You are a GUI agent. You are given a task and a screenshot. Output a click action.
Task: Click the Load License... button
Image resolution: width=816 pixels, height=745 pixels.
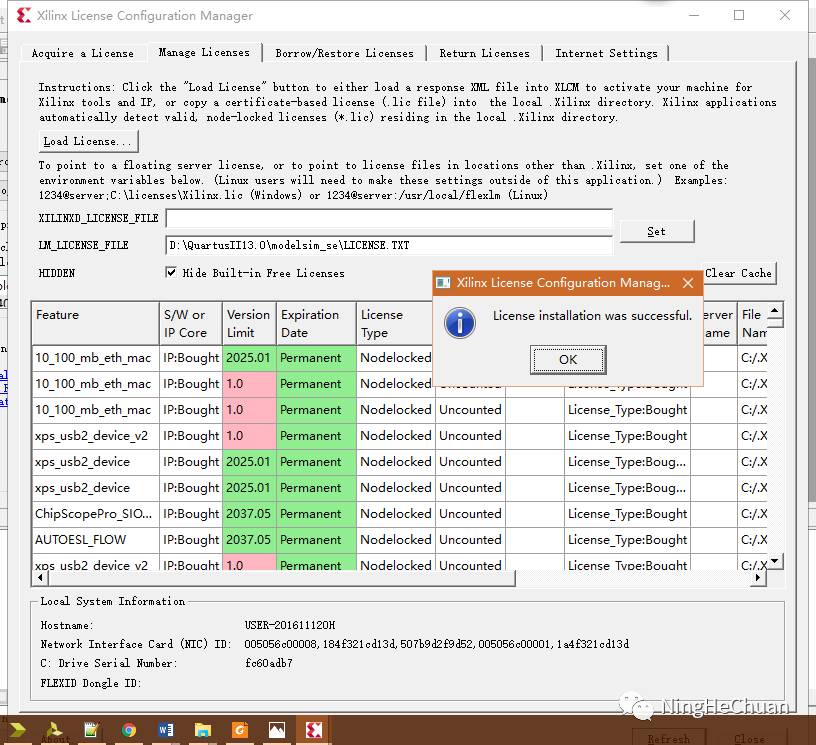(x=88, y=141)
